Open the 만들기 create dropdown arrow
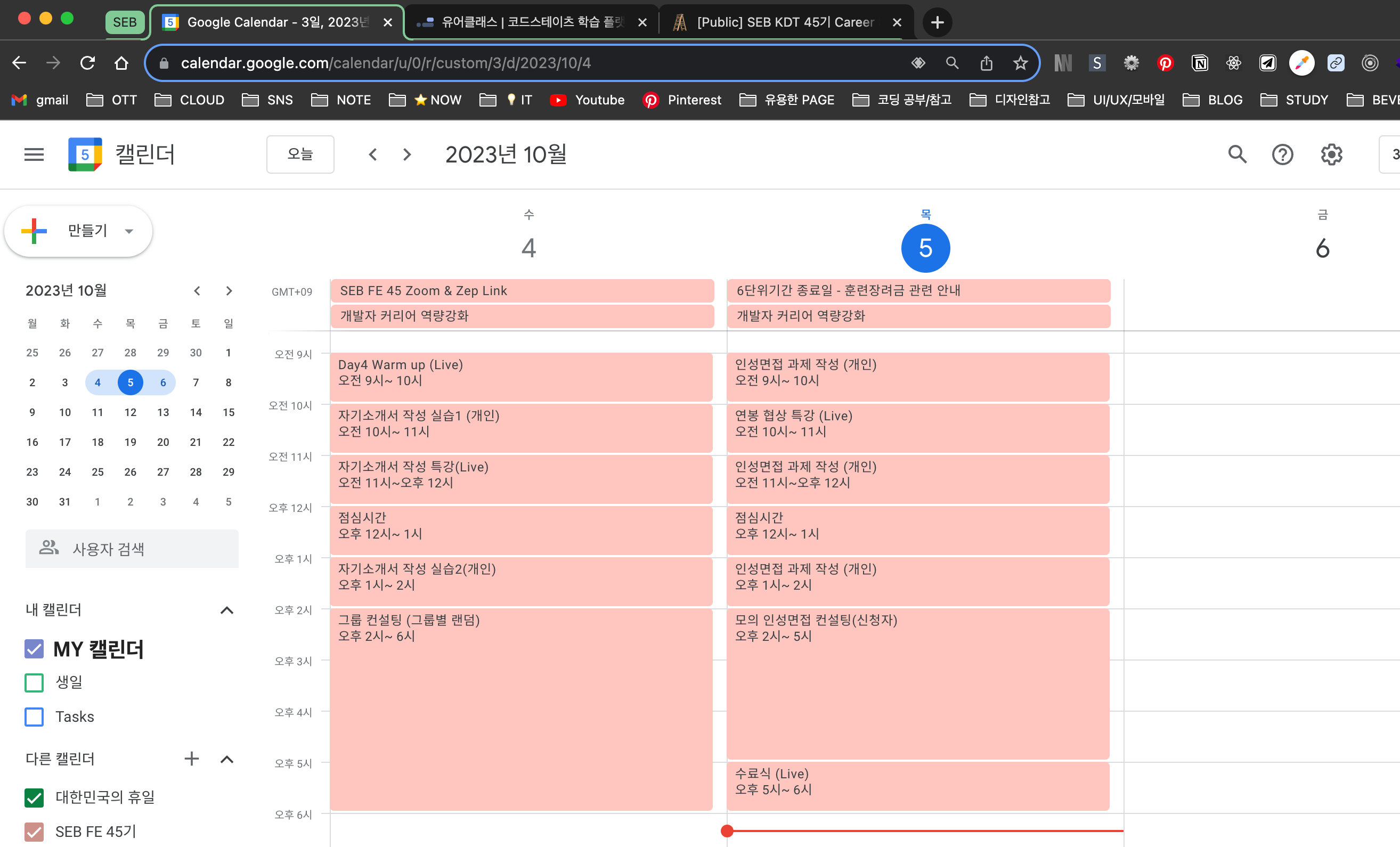The height and width of the screenshot is (847, 1400). coord(129,231)
